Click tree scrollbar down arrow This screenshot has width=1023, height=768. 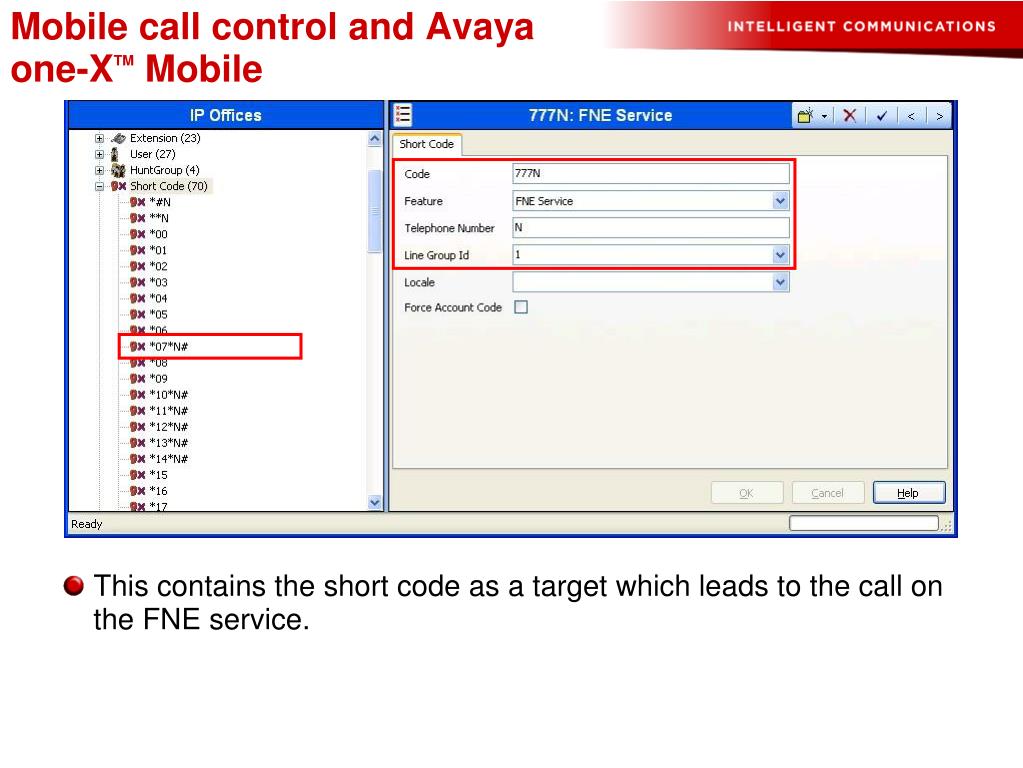374,502
